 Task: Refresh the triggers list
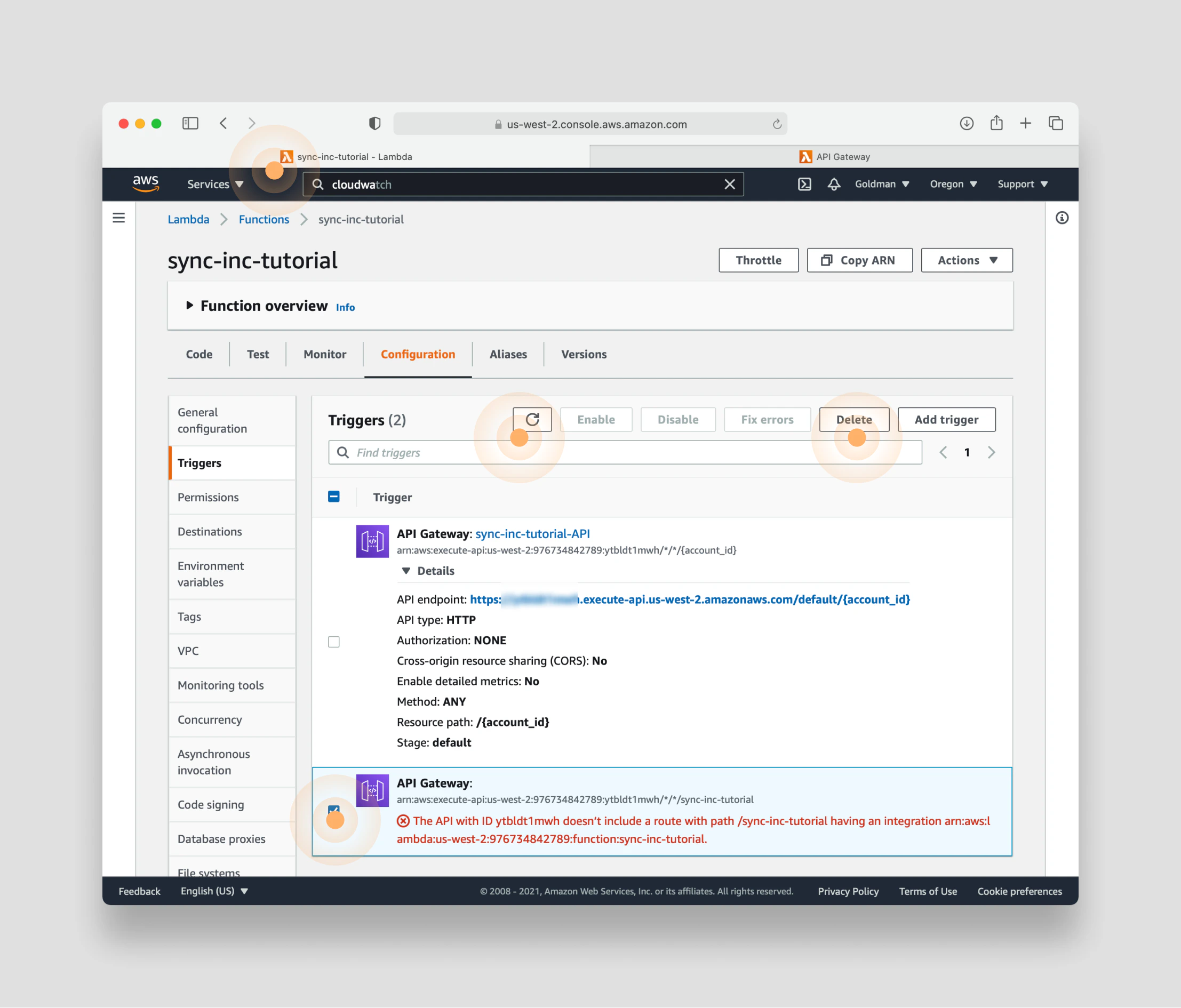532,419
